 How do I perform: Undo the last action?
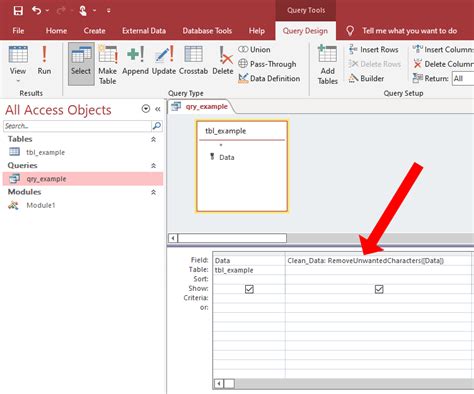pyautogui.click(x=37, y=11)
